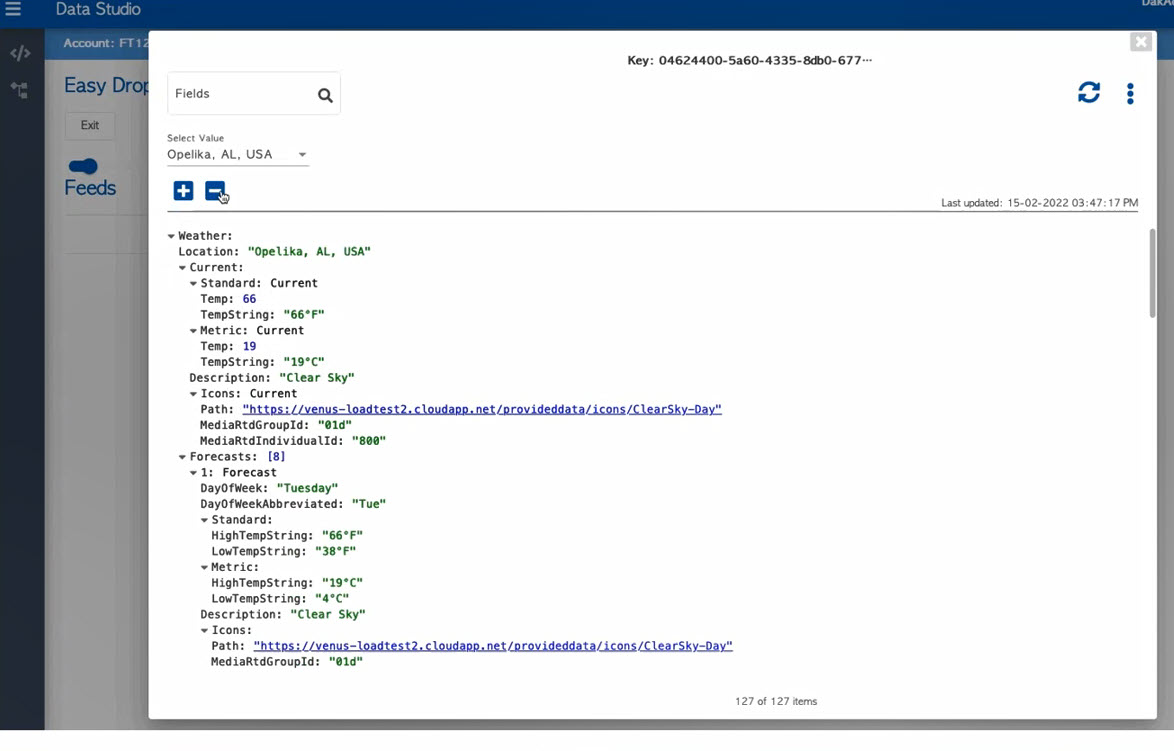
Task: Open the forecast Icons ClearSky-Day path link
Action: 492,646
